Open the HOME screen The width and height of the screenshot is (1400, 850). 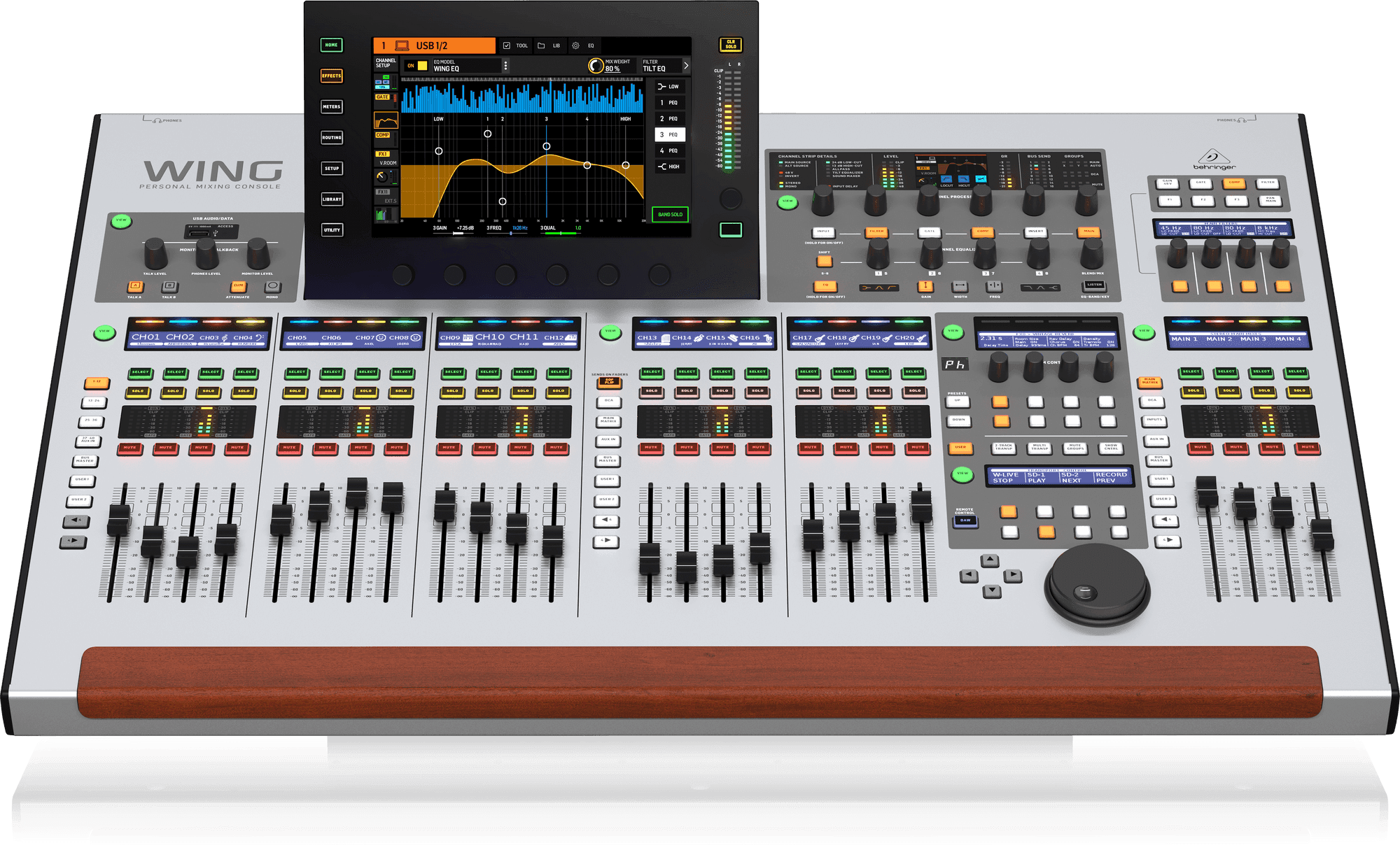[331, 45]
